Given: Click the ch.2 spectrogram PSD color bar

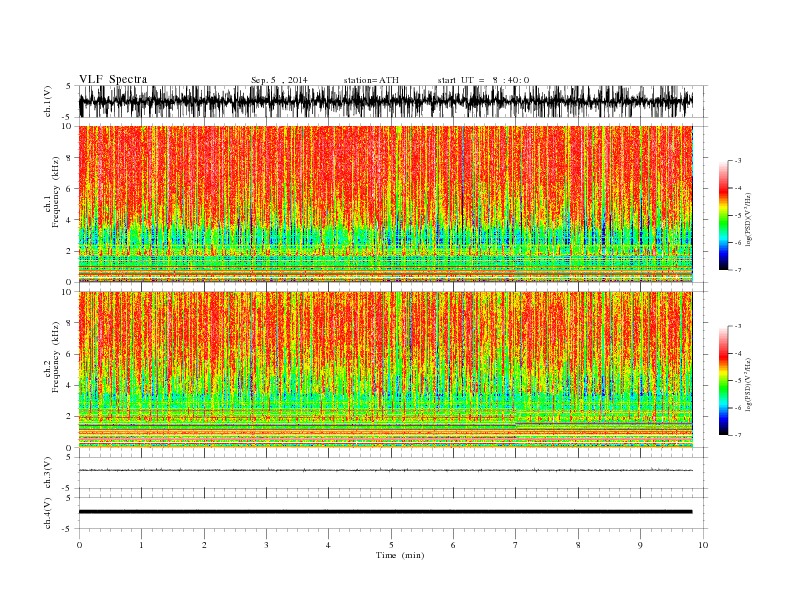Looking at the screenshot, I should (723, 380).
